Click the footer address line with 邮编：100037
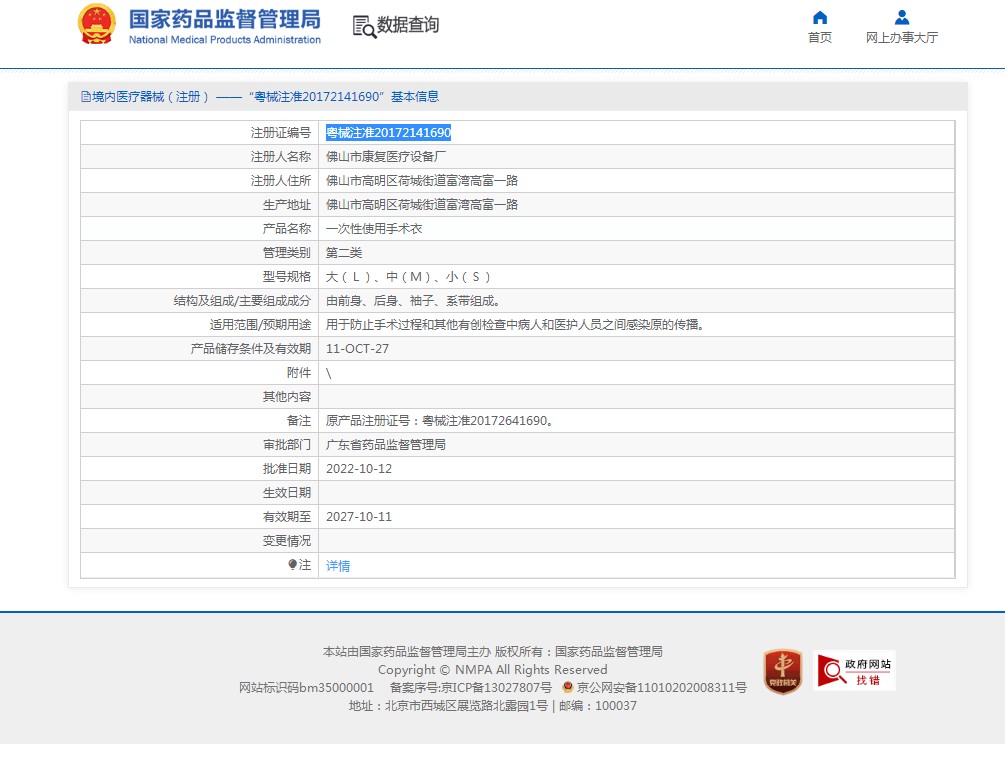The image size is (1005, 763). (x=493, y=705)
